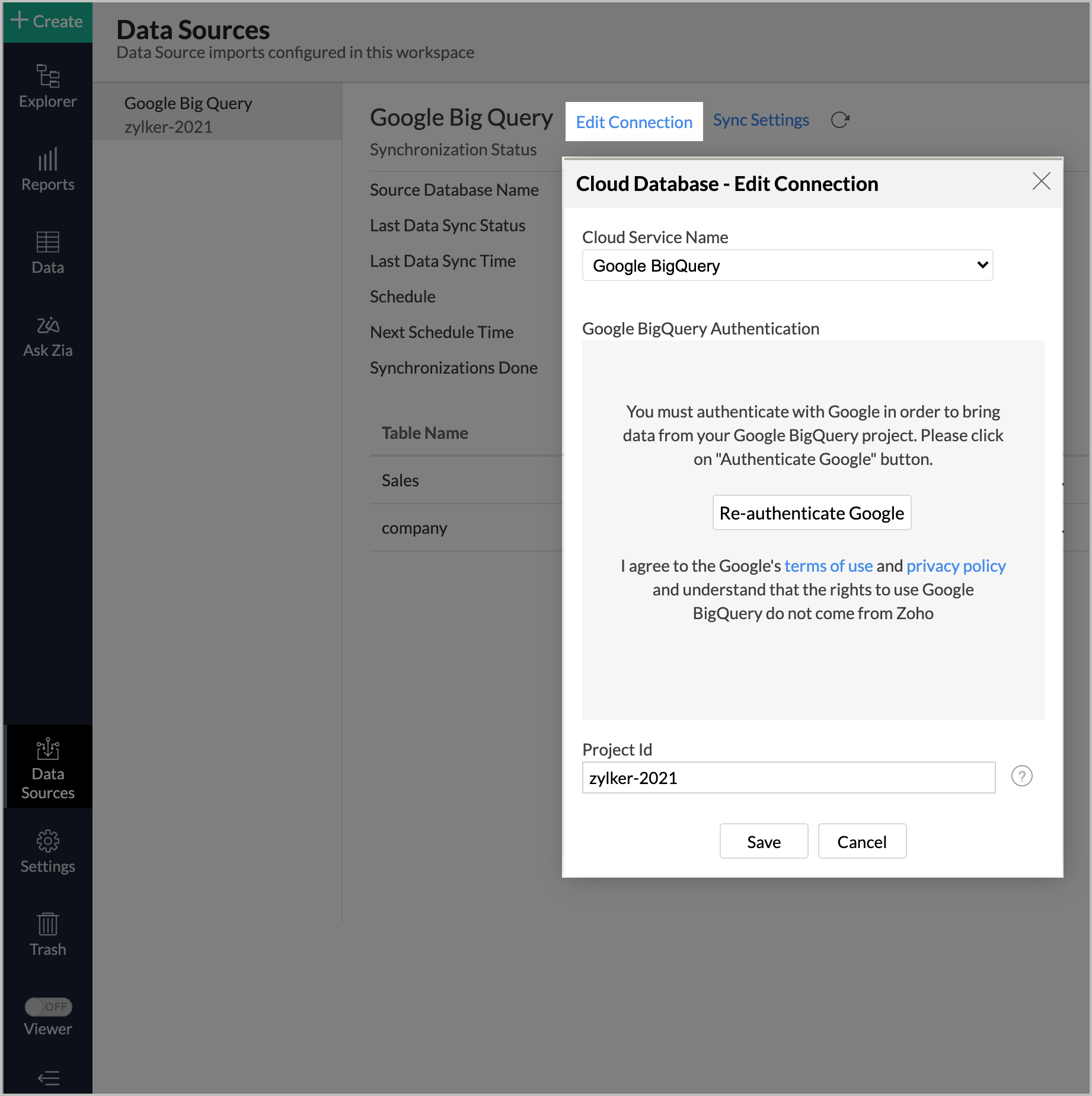Click the Last Data Sync Time label
The image size is (1092, 1096).
(x=443, y=261)
